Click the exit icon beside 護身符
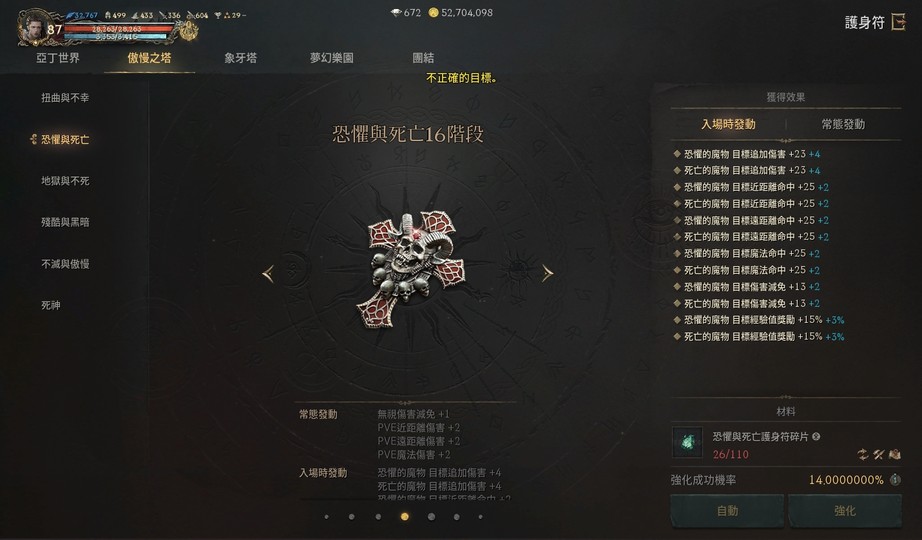The image size is (922, 540). tap(898, 22)
